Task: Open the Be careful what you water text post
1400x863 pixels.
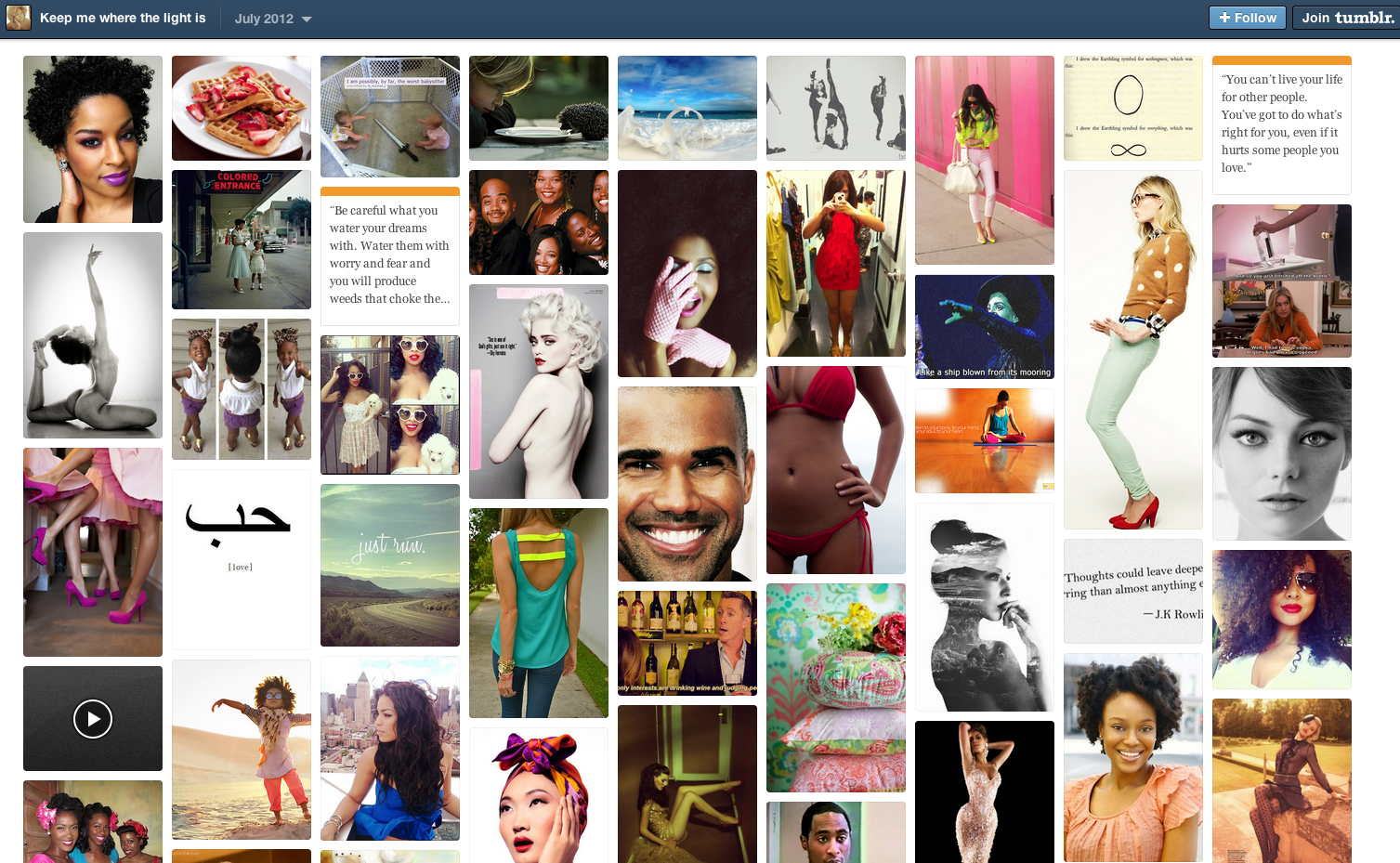Action: 389,256
